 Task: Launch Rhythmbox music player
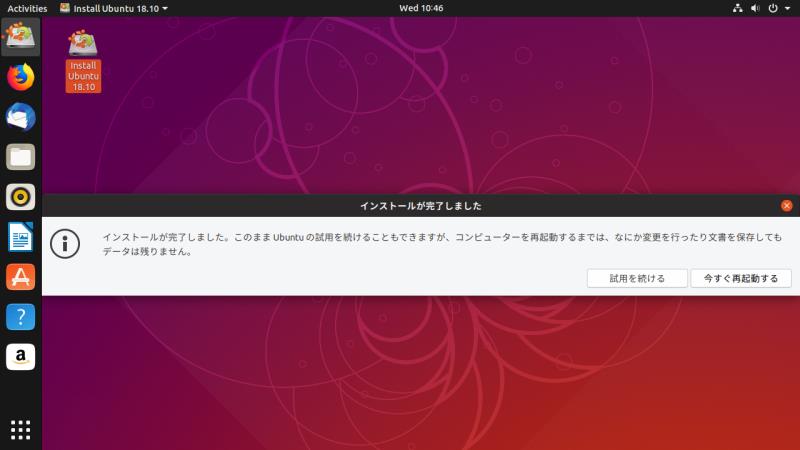coord(20,196)
